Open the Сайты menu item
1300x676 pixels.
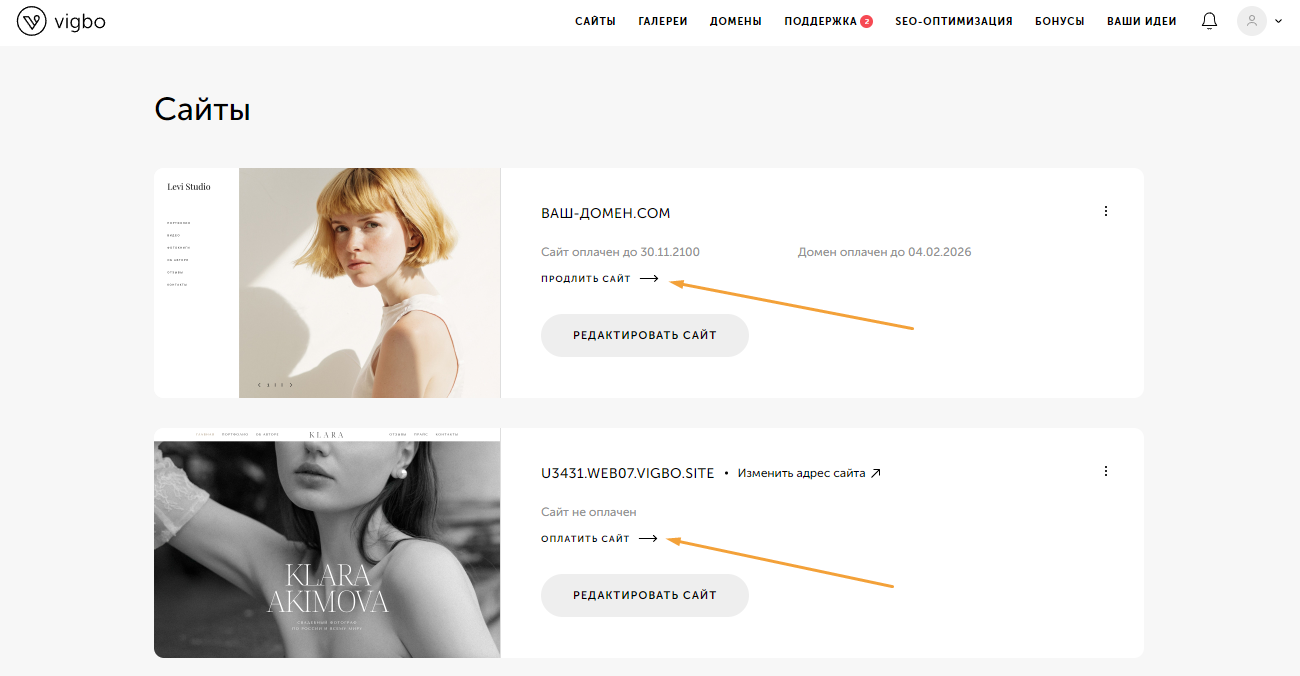[595, 21]
